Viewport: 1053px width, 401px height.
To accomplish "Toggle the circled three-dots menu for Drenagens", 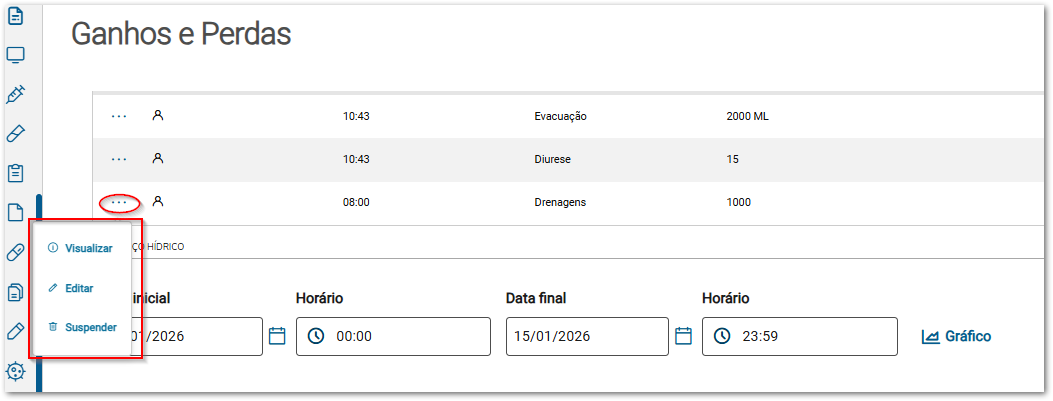I will coord(119,203).
